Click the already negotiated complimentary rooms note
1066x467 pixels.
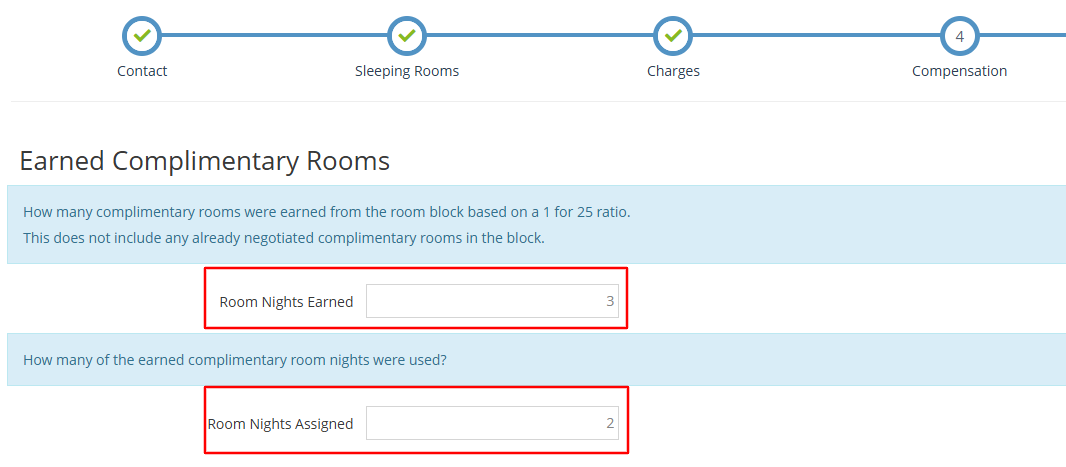click(283, 238)
